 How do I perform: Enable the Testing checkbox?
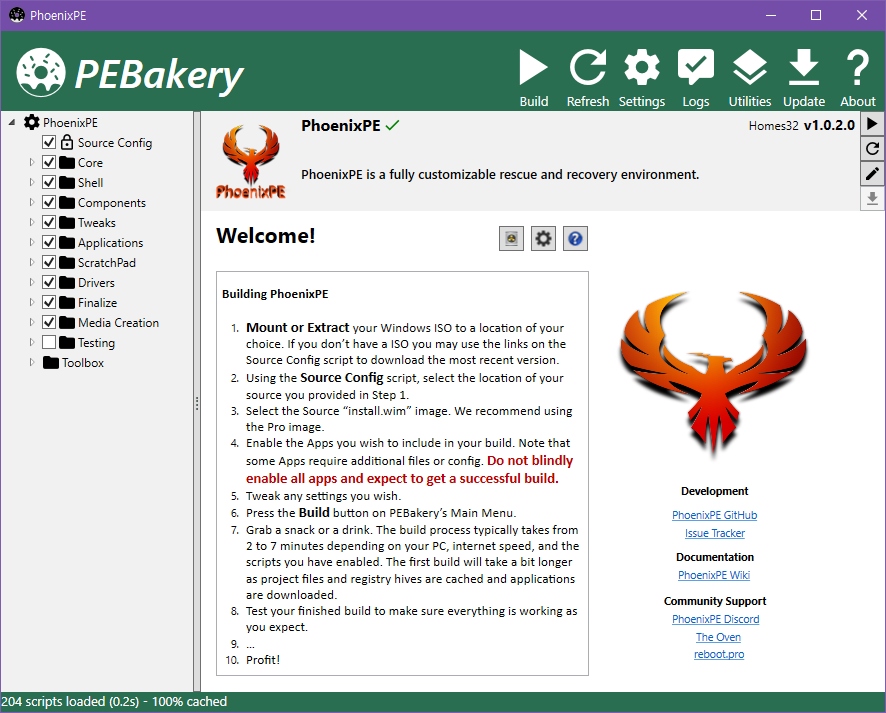tap(49, 343)
